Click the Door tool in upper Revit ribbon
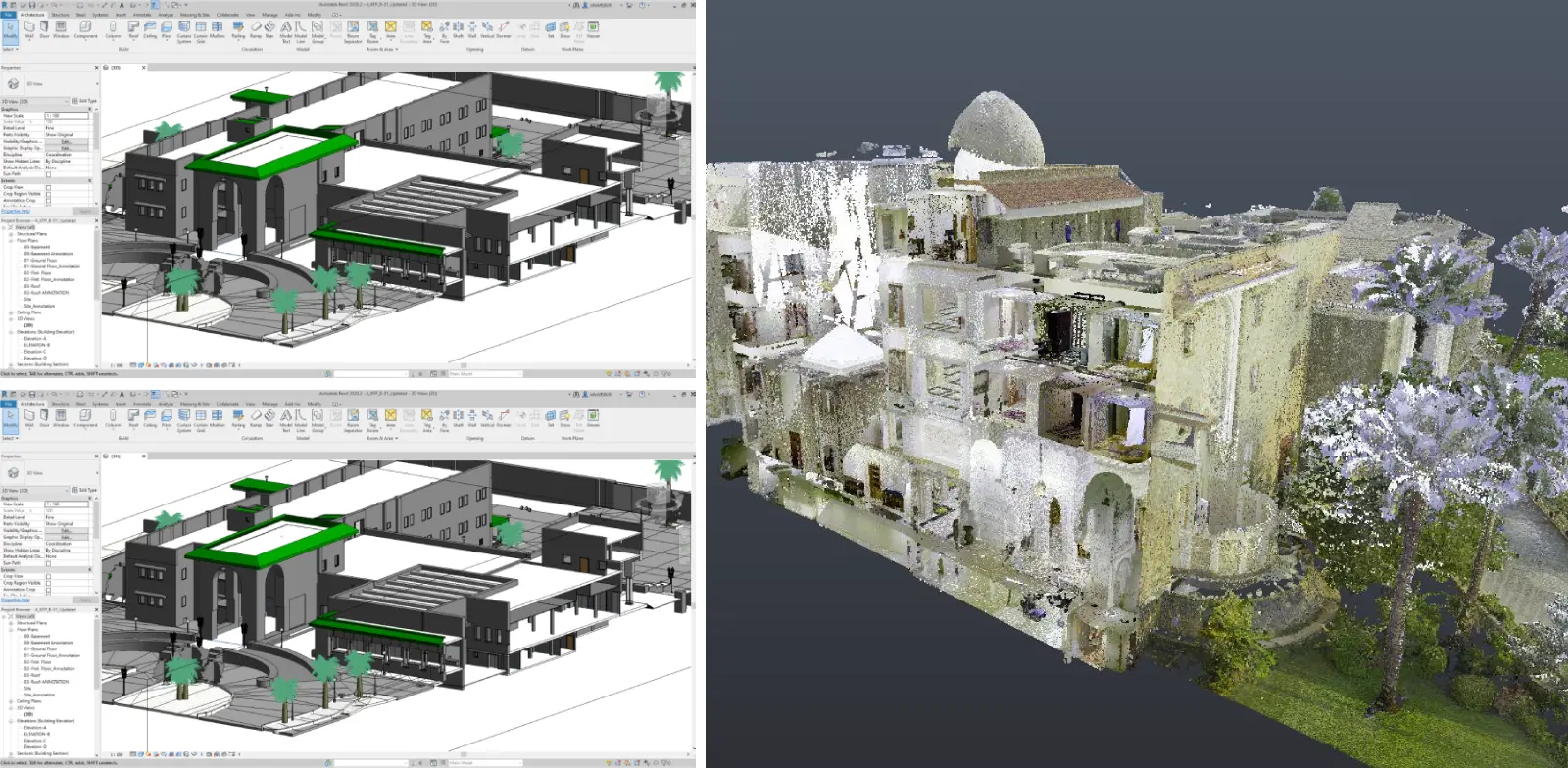1568x768 pixels. (44, 29)
